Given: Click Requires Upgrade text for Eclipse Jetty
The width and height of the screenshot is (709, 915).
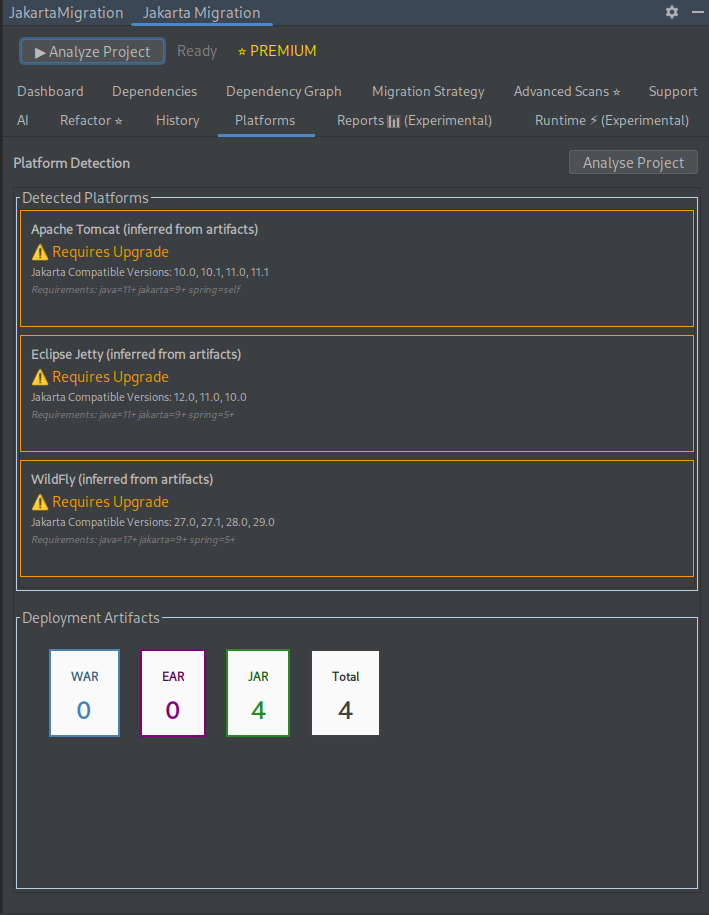Looking at the screenshot, I should click(110, 377).
